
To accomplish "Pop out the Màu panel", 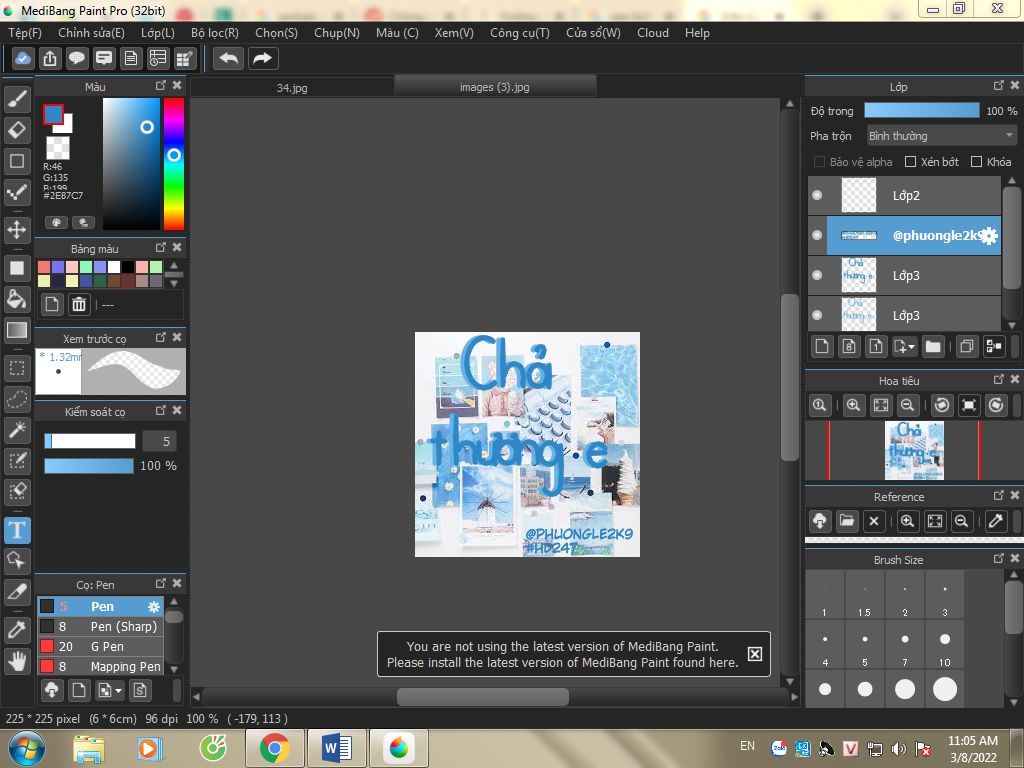I will coord(161,86).
